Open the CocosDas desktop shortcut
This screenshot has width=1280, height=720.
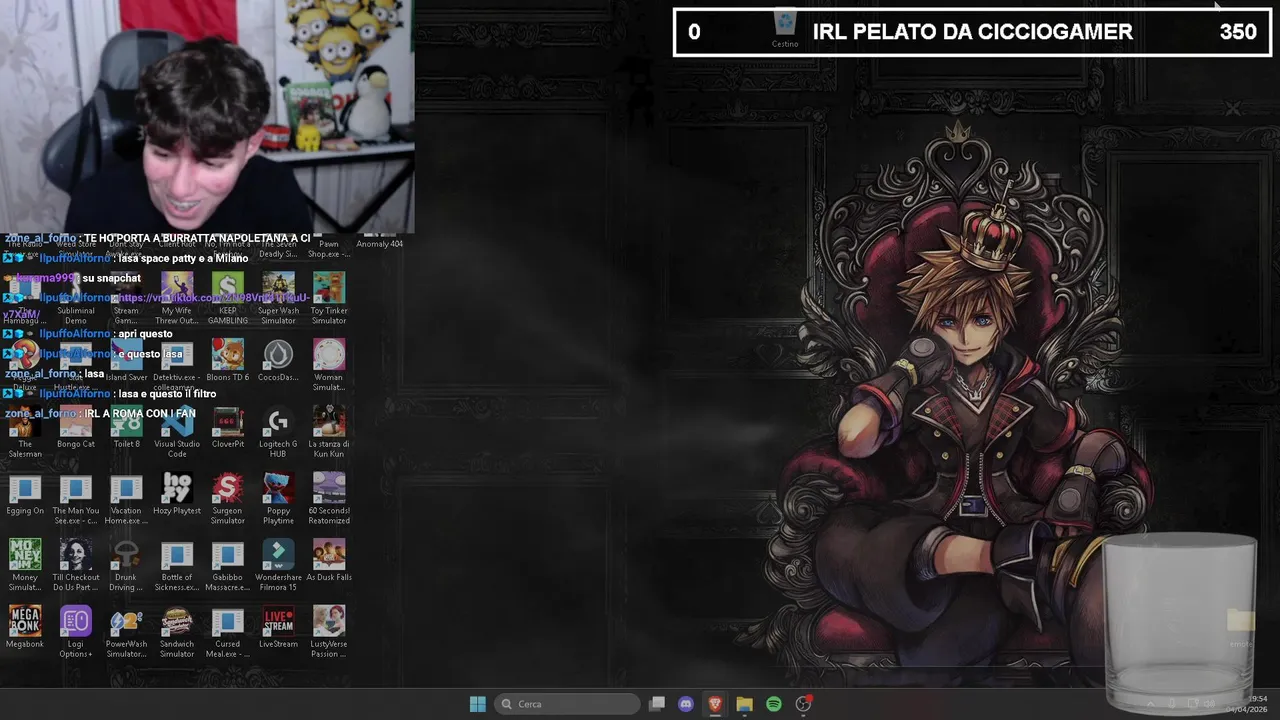click(278, 360)
